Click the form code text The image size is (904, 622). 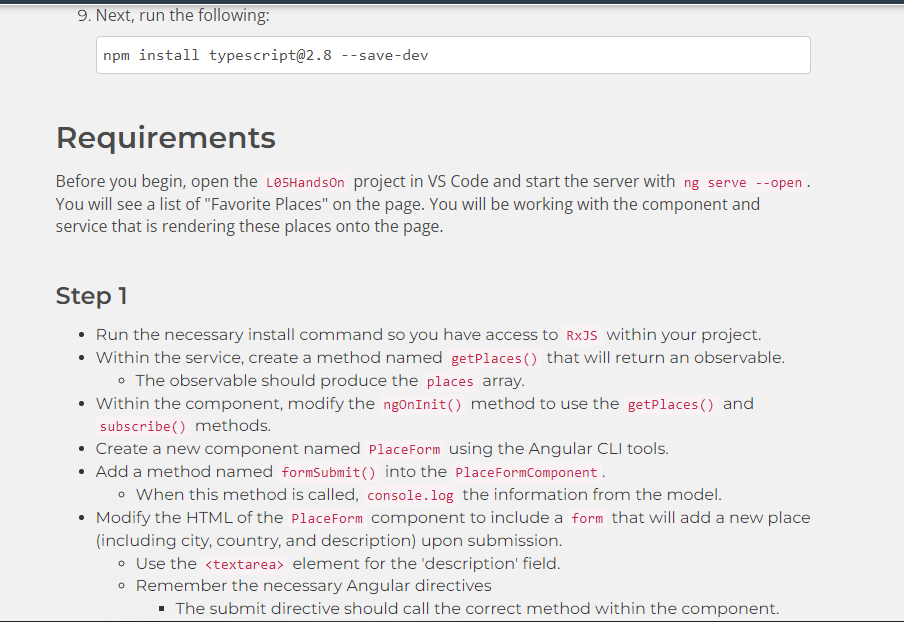(588, 518)
